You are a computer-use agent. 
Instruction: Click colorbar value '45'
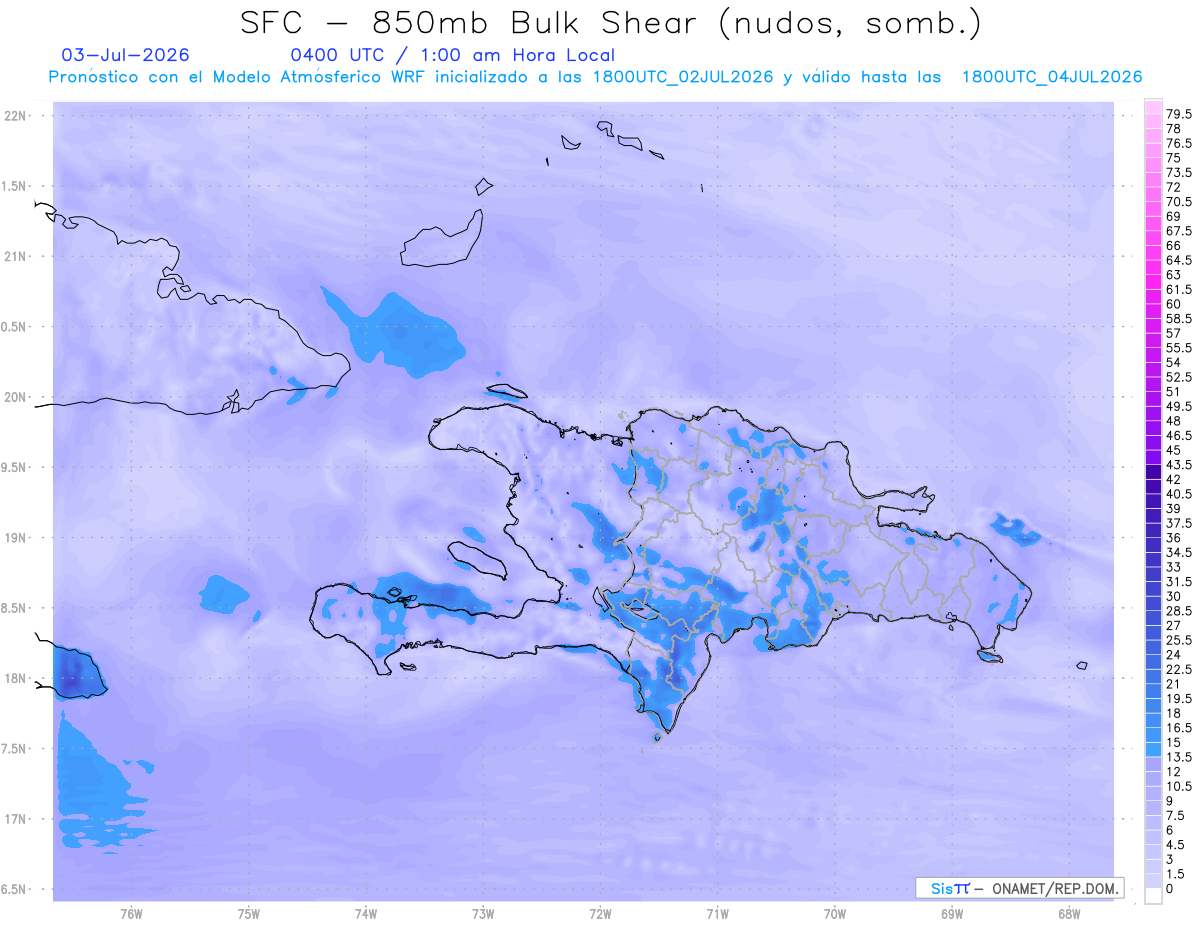pos(1174,450)
